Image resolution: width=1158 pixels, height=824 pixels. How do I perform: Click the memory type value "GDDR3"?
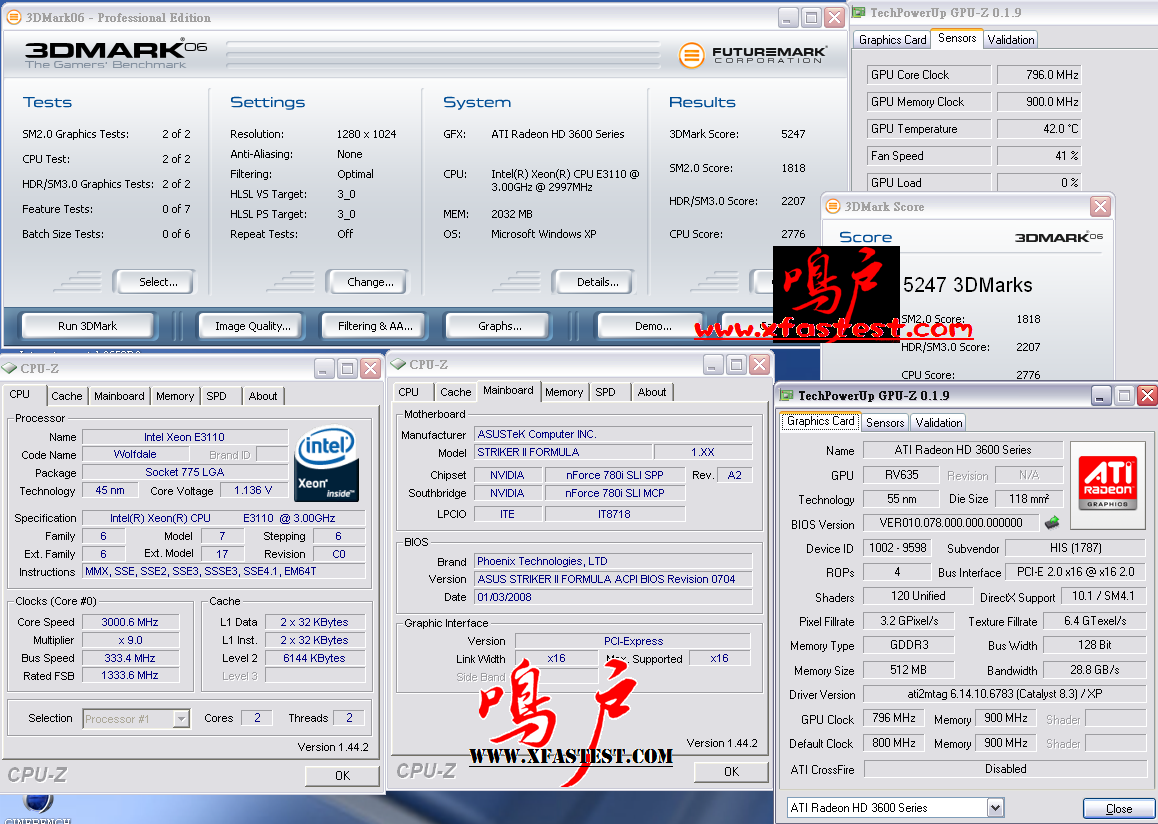tap(908, 645)
